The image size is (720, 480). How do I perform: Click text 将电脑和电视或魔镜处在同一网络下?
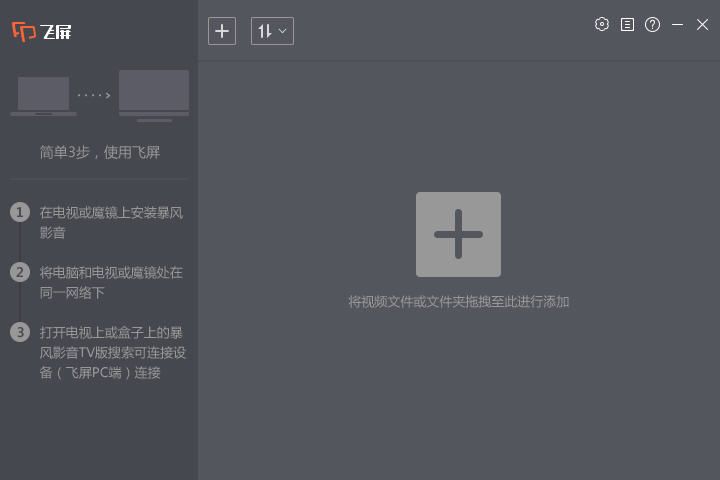click(111, 282)
